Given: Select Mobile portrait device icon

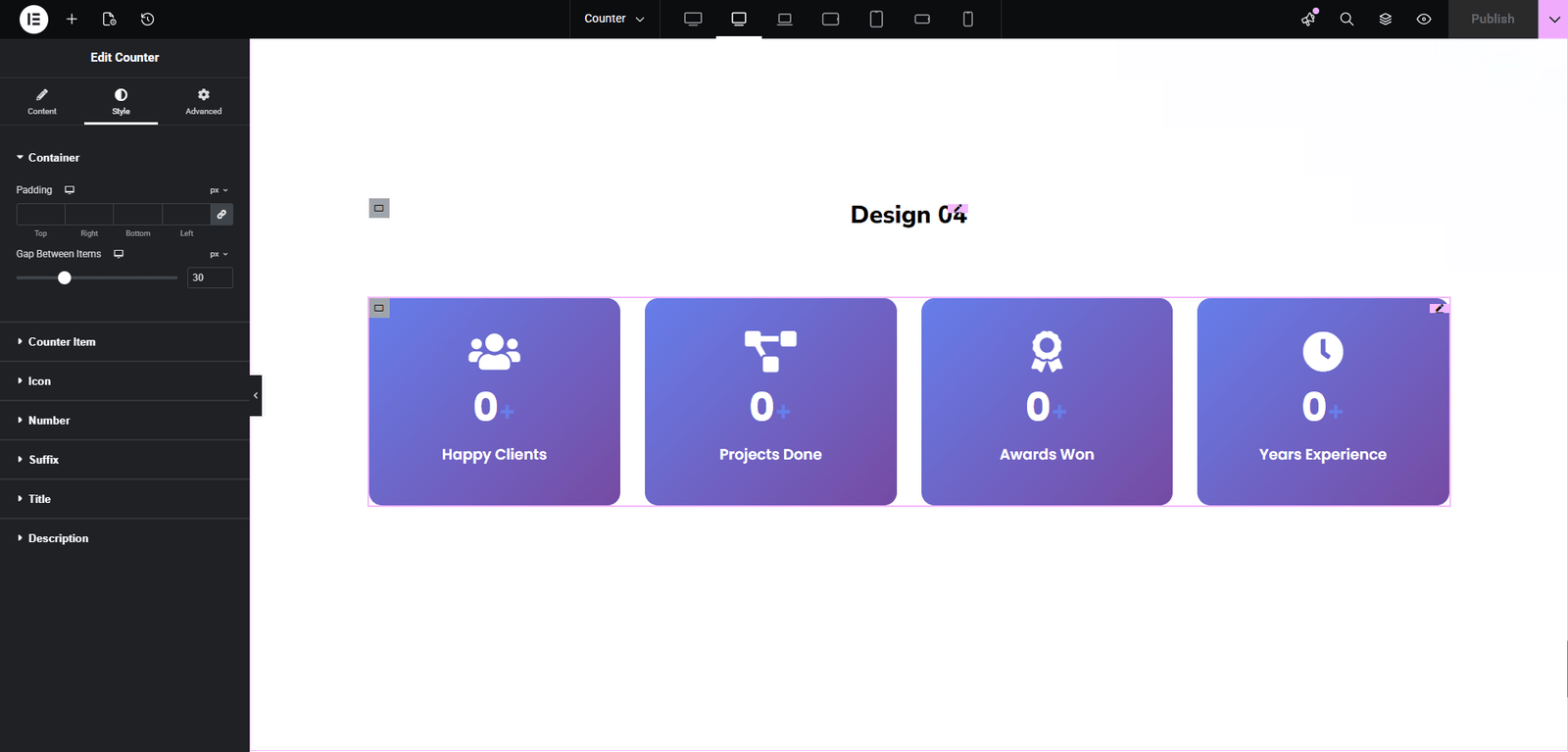Looking at the screenshot, I should [x=967, y=19].
